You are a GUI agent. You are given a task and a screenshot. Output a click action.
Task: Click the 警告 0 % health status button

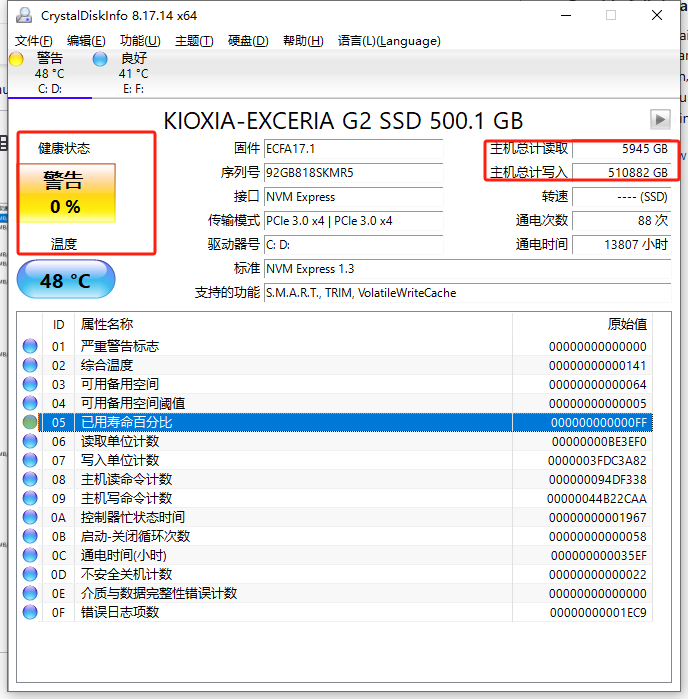tap(67, 193)
